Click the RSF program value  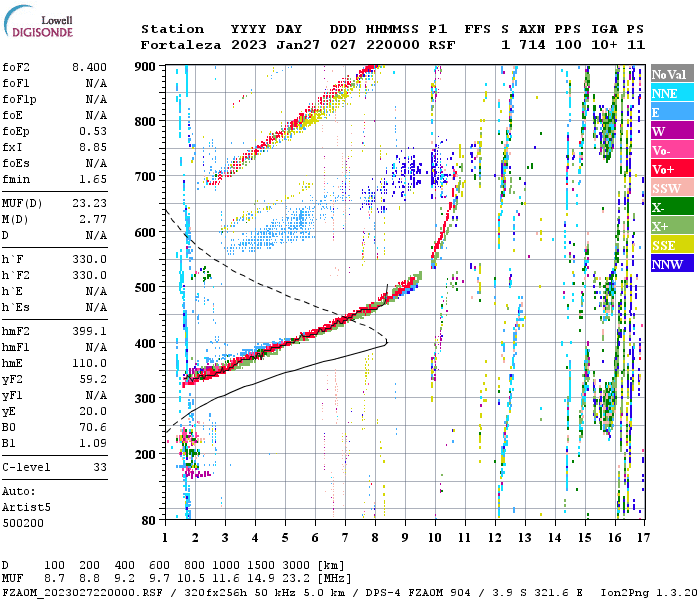pyautogui.click(x=442, y=45)
